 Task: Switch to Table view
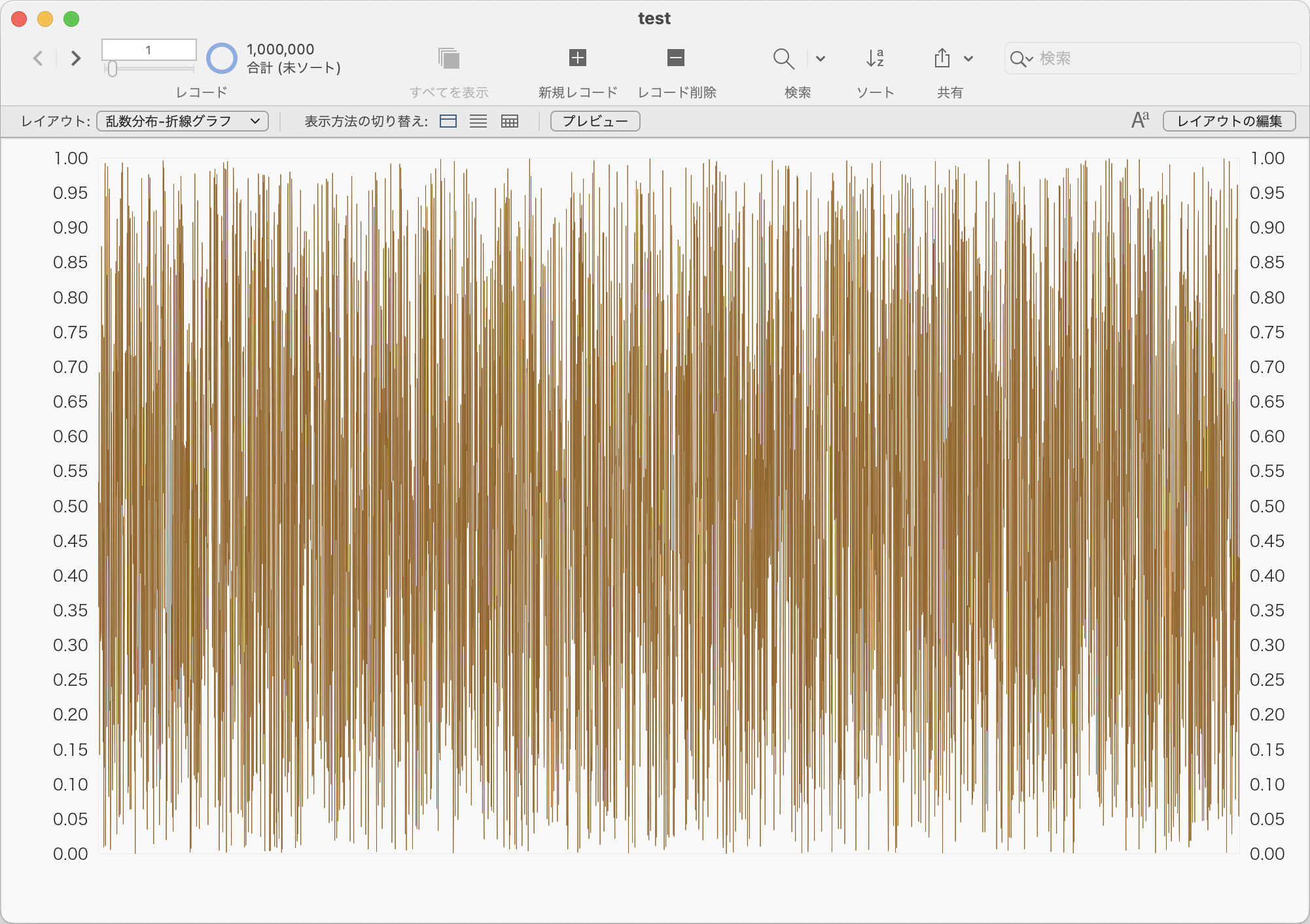509,121
